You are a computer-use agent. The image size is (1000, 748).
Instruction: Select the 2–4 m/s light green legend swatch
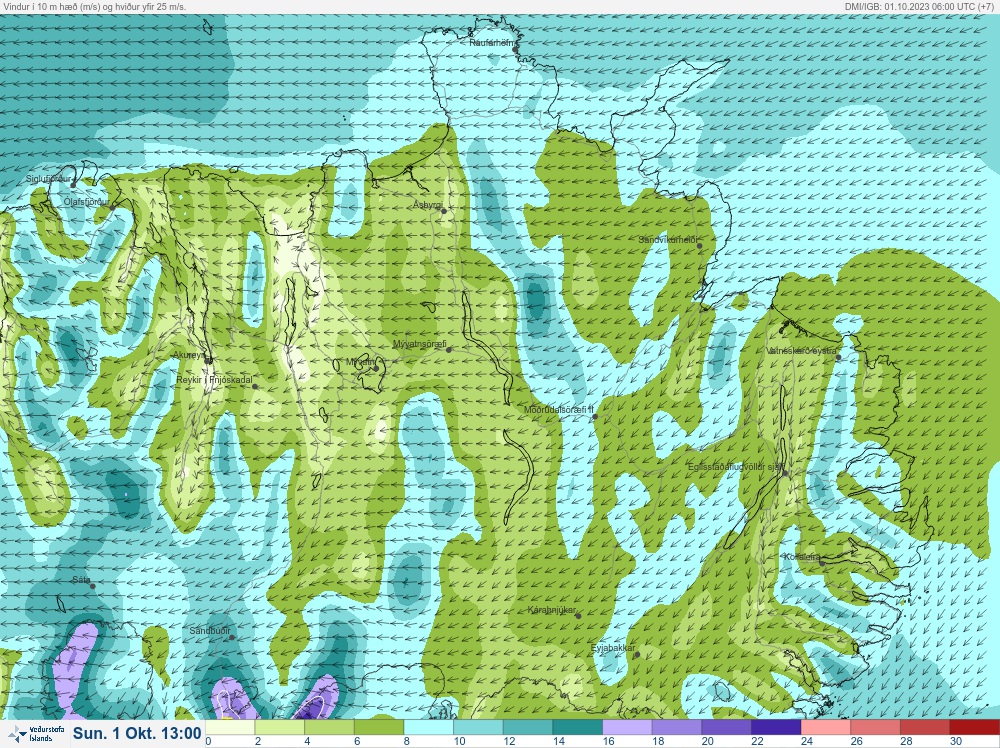(279, 727)
